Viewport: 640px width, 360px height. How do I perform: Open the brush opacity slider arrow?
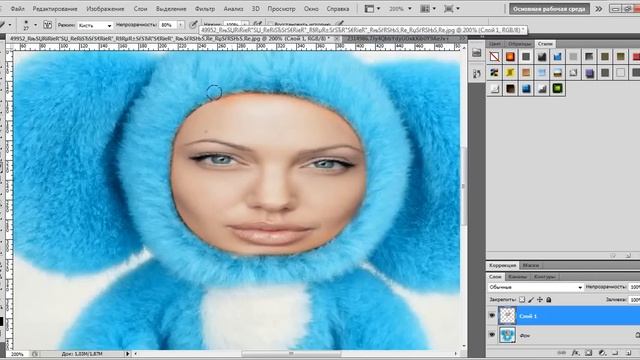pyautogui.click(x=180, y=25)
